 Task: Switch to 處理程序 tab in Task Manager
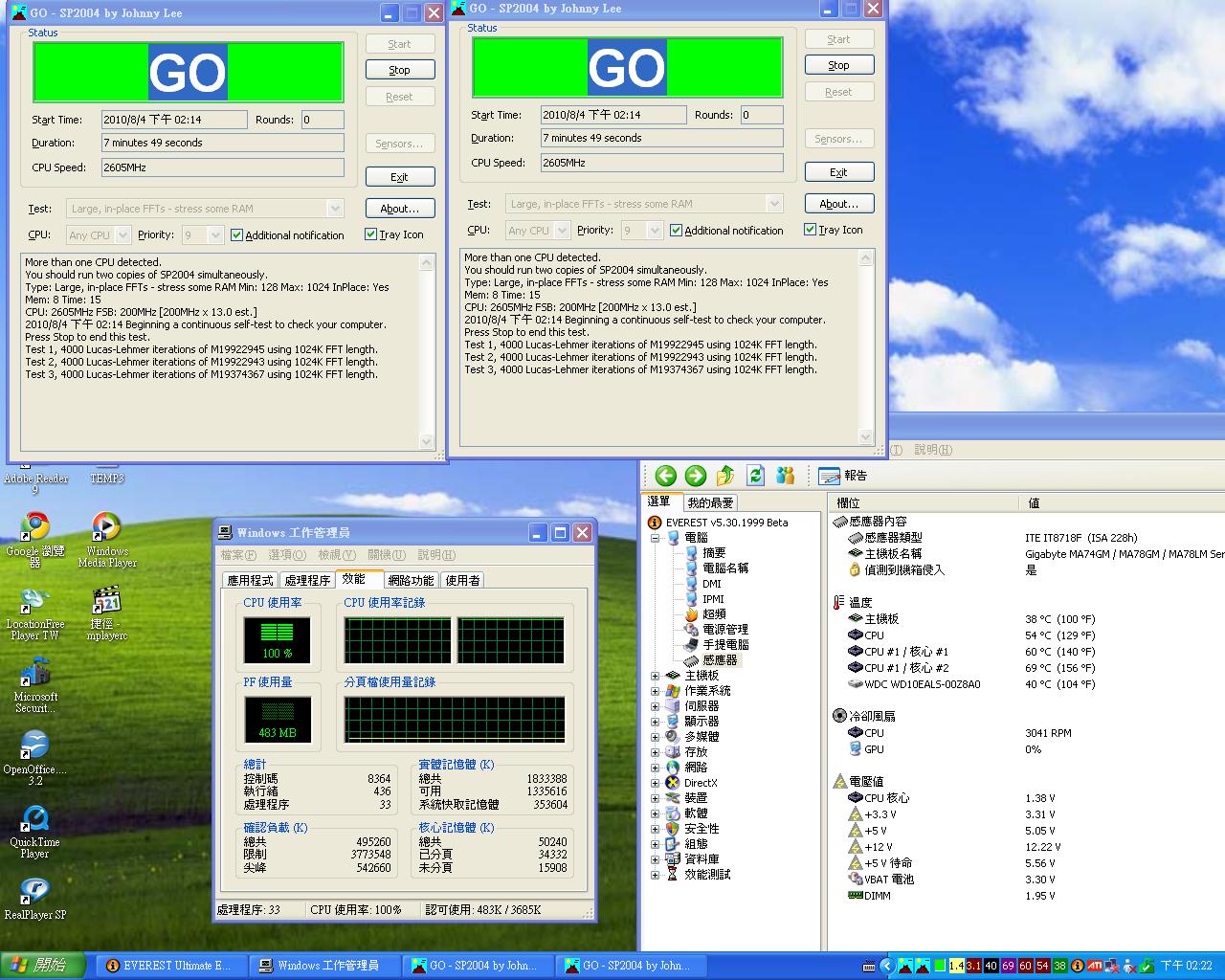[x=307, y=581]
